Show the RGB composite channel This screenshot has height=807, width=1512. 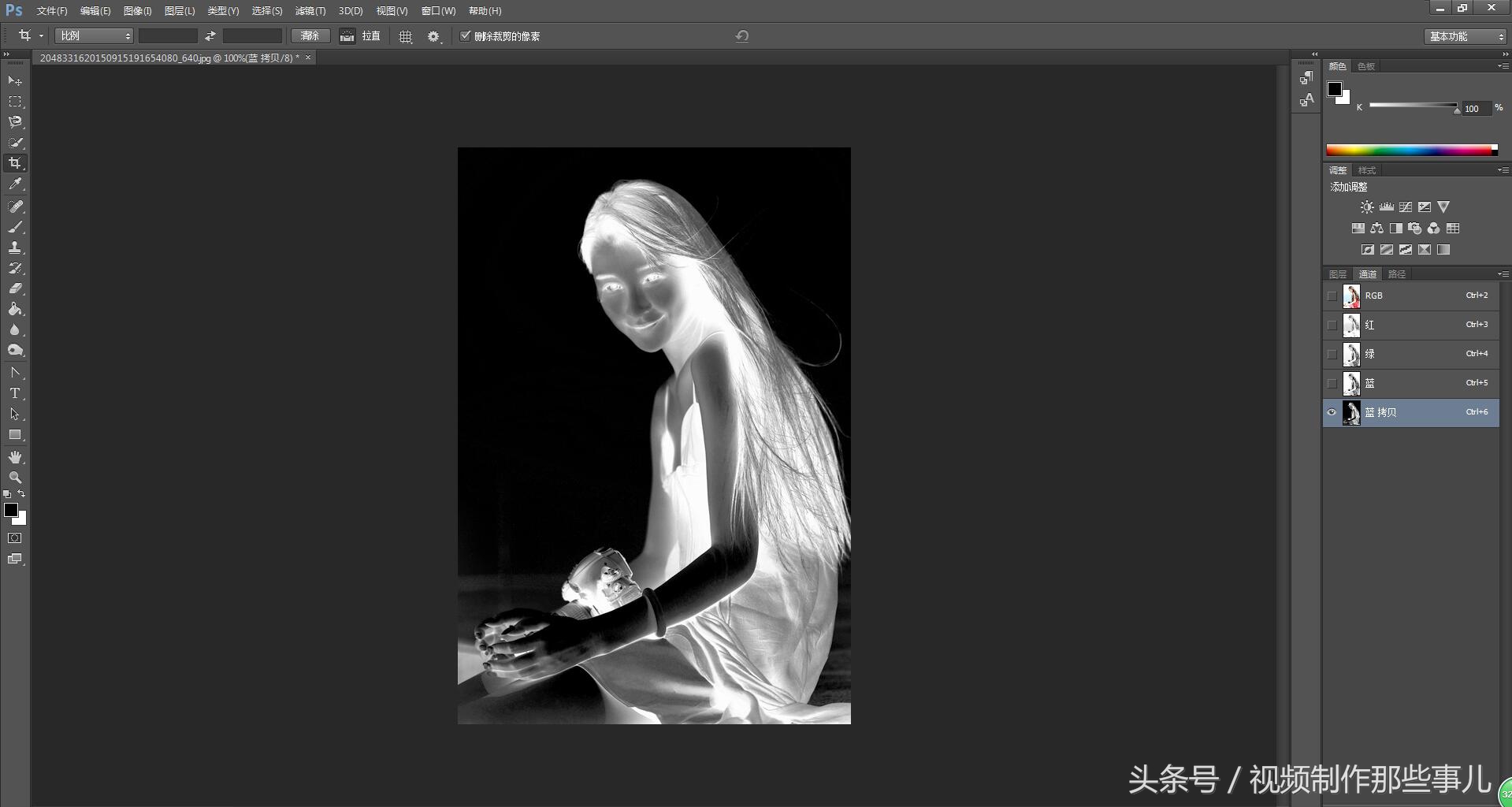[1332, 296]
